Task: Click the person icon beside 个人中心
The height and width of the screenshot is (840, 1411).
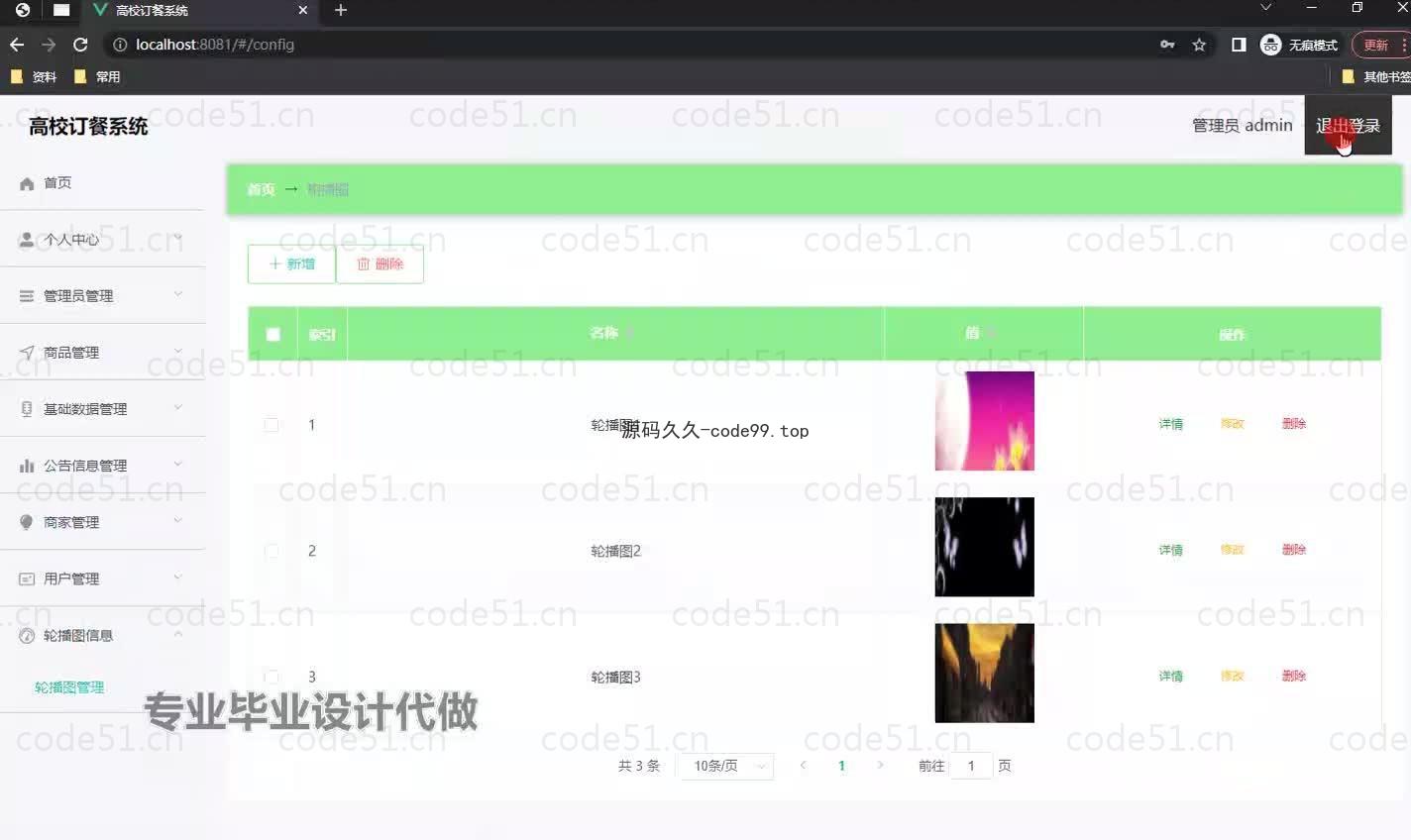Action: [27, 240]
